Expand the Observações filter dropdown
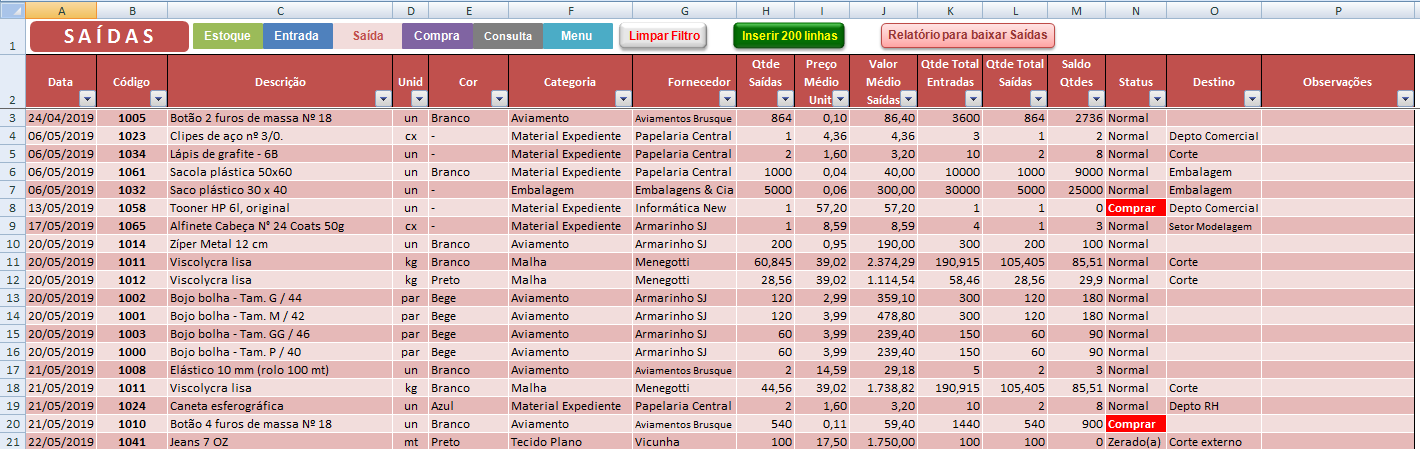 pos(1406,99)
